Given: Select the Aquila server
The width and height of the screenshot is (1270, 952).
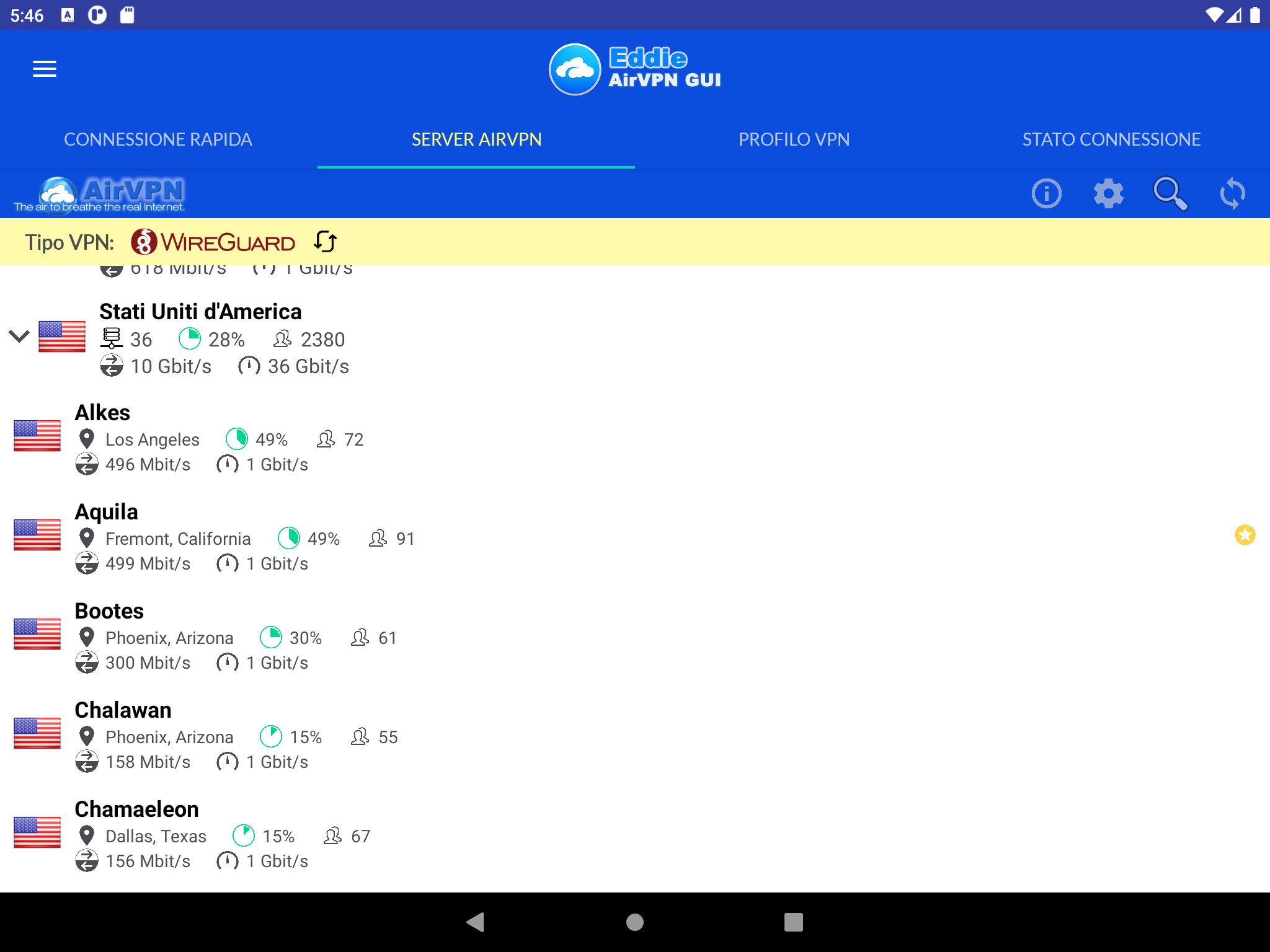Looking at the screenshot, I should pyautogui.click(x=635, y=537).
